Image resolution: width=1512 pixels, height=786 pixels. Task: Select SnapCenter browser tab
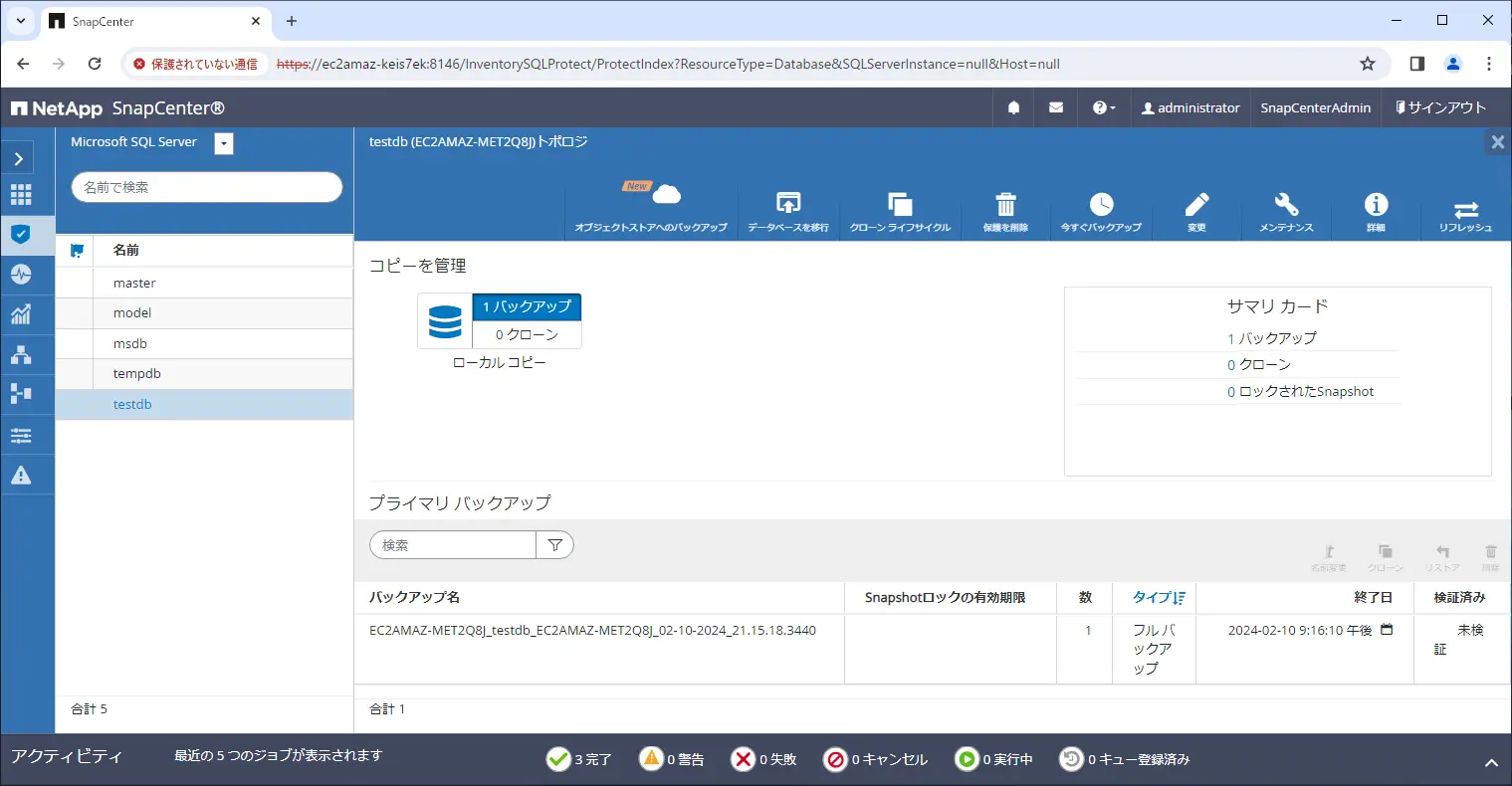[155, 21]
